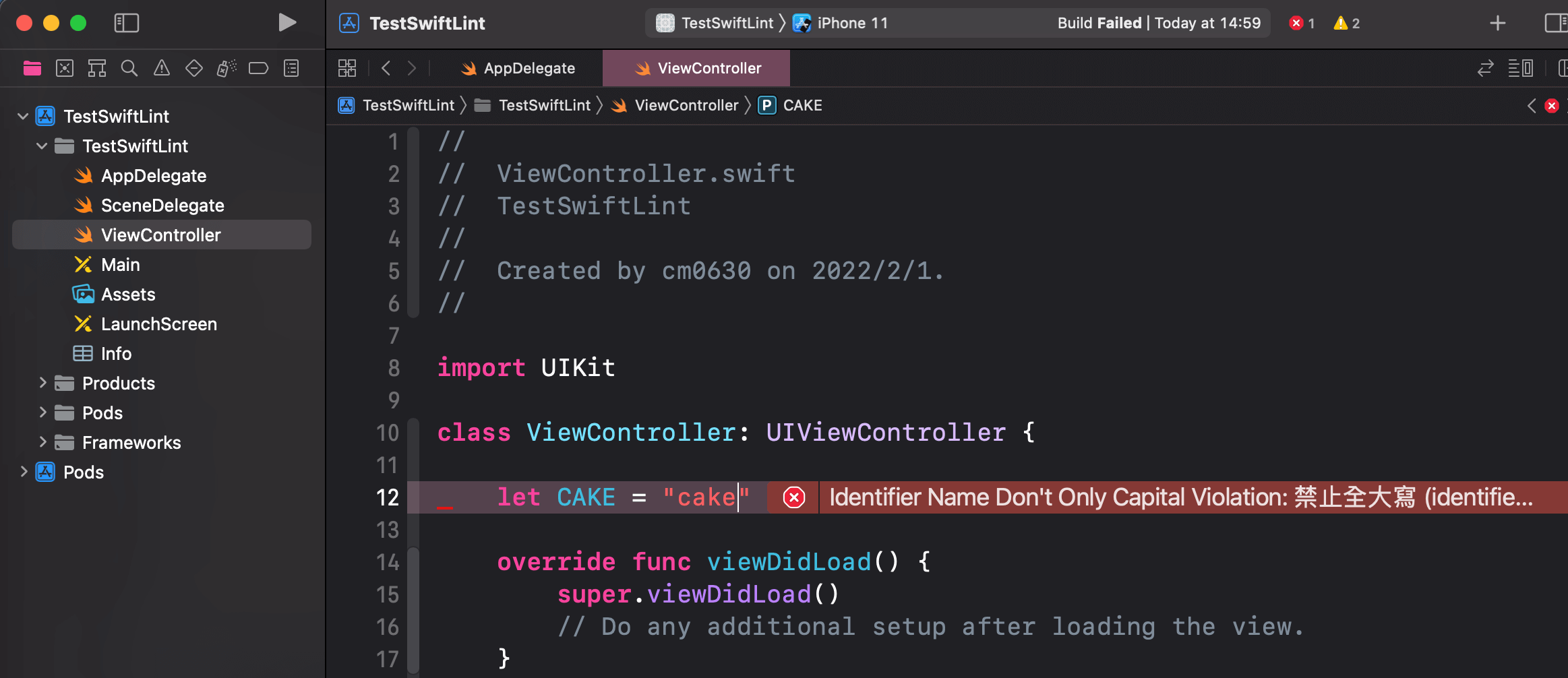Toggle the editor options lines icon
This screenshot has width=1568, height=678.
(x=1520, y=68)
